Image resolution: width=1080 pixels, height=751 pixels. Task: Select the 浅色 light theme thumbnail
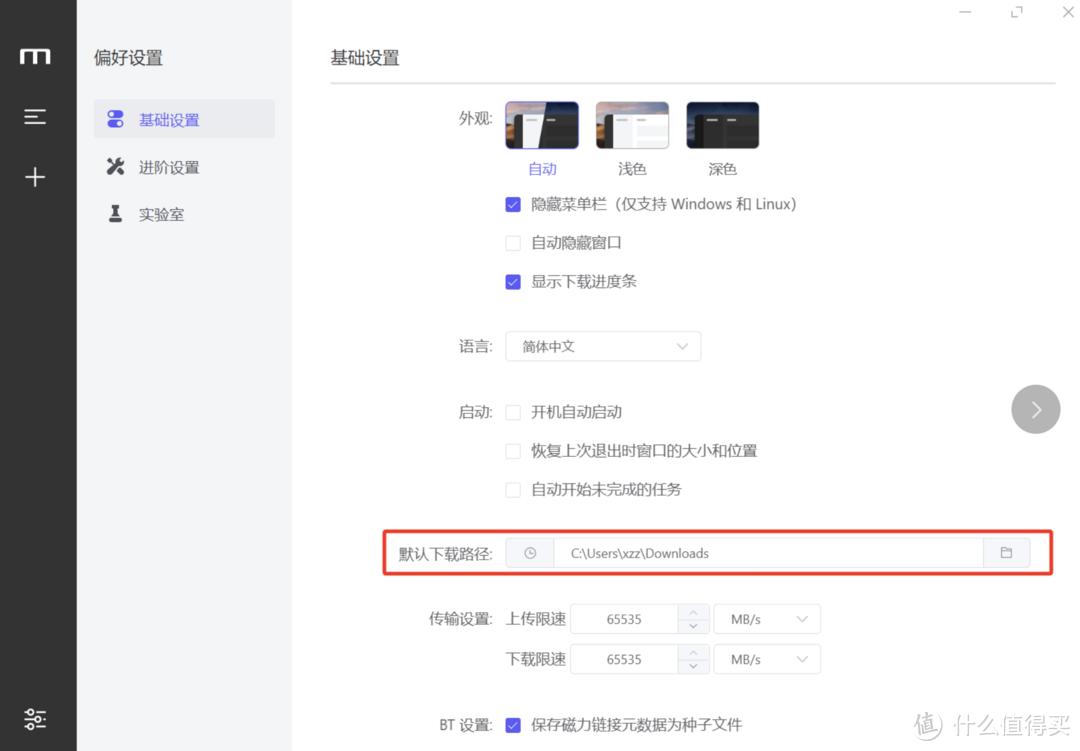(x=632, y=125)
